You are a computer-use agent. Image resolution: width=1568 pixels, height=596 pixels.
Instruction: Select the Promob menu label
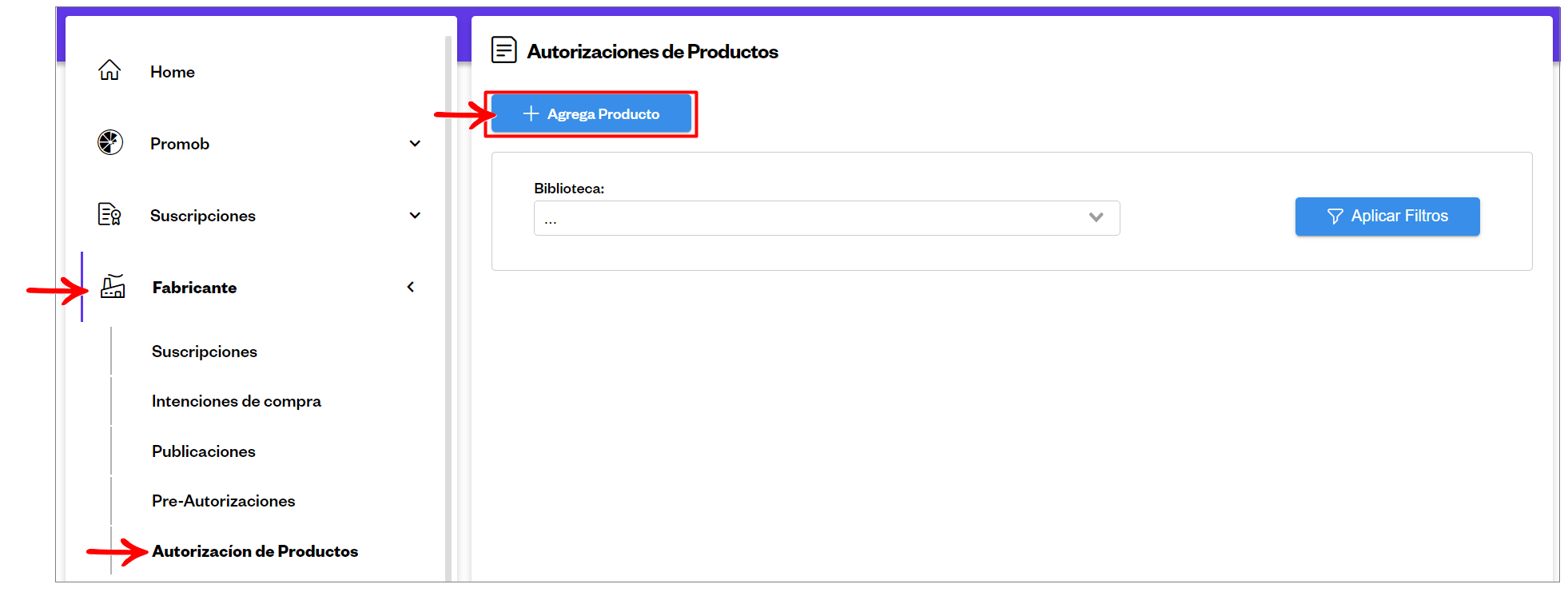tap(180, 144)
